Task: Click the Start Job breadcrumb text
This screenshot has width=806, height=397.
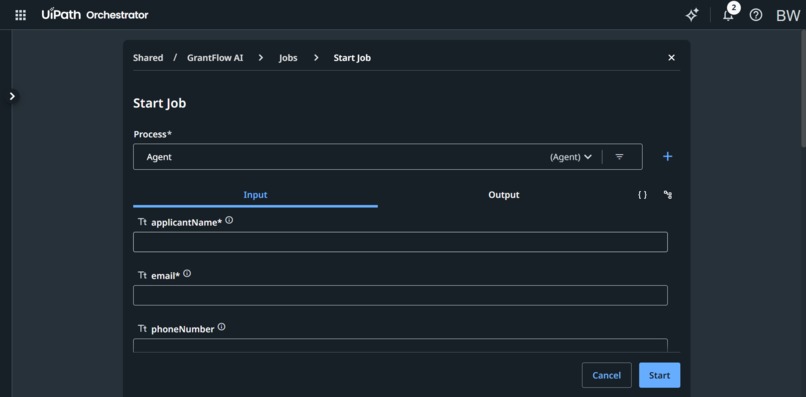Action: 352,58
